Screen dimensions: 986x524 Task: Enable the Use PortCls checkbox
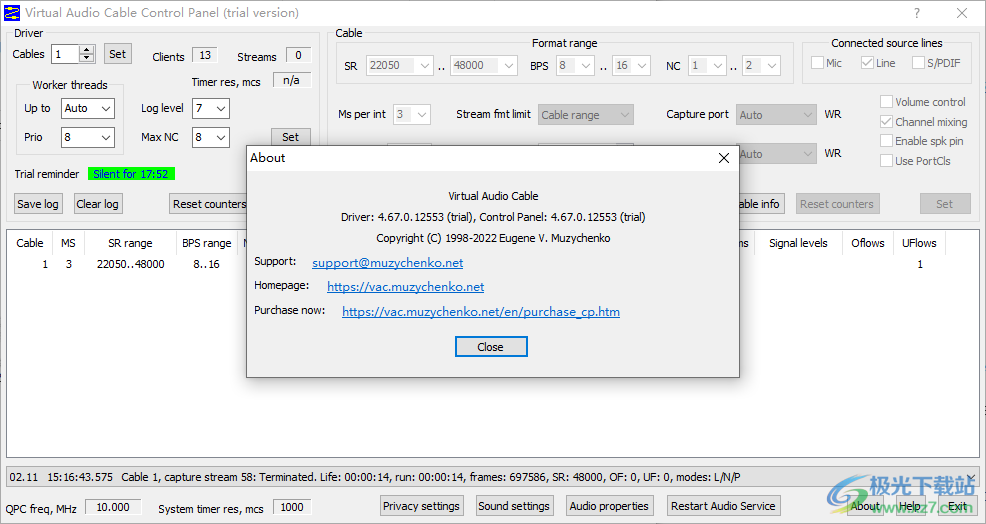pos(886,161)
